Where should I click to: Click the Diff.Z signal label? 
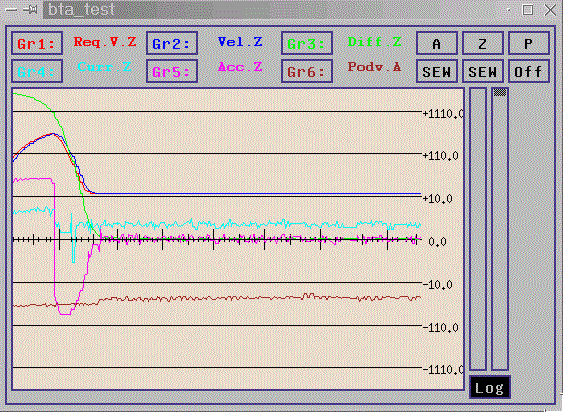[374, 42]
